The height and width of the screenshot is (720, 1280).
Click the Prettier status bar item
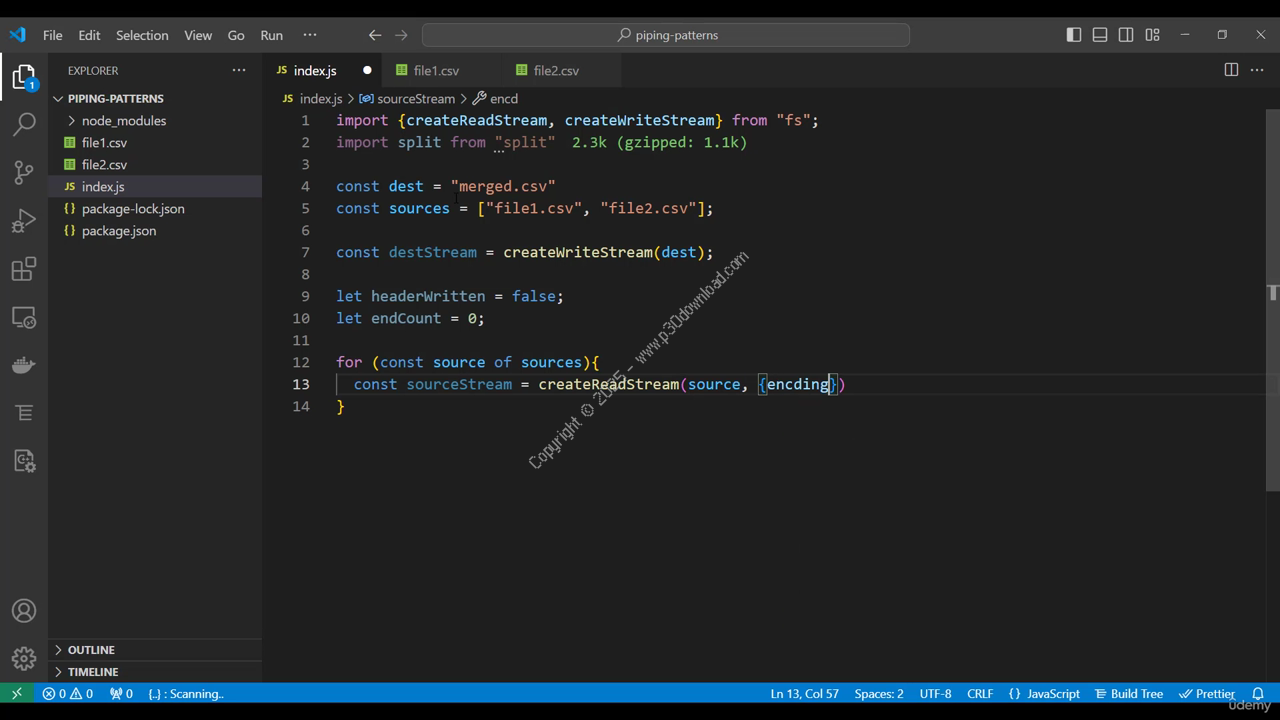(x=1207, y=693)
